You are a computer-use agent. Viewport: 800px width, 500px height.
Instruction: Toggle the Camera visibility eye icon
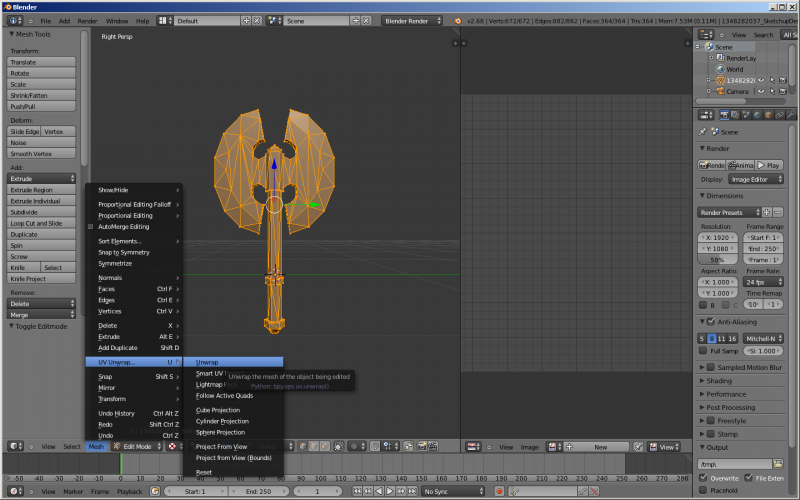759,91
